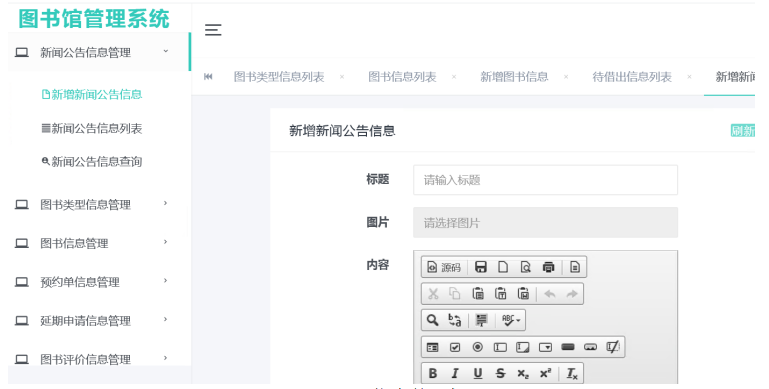769x389 pixels.
Task: Open 新闻公告信息列表 in the sidebar
Action: [x=92, y=129]
